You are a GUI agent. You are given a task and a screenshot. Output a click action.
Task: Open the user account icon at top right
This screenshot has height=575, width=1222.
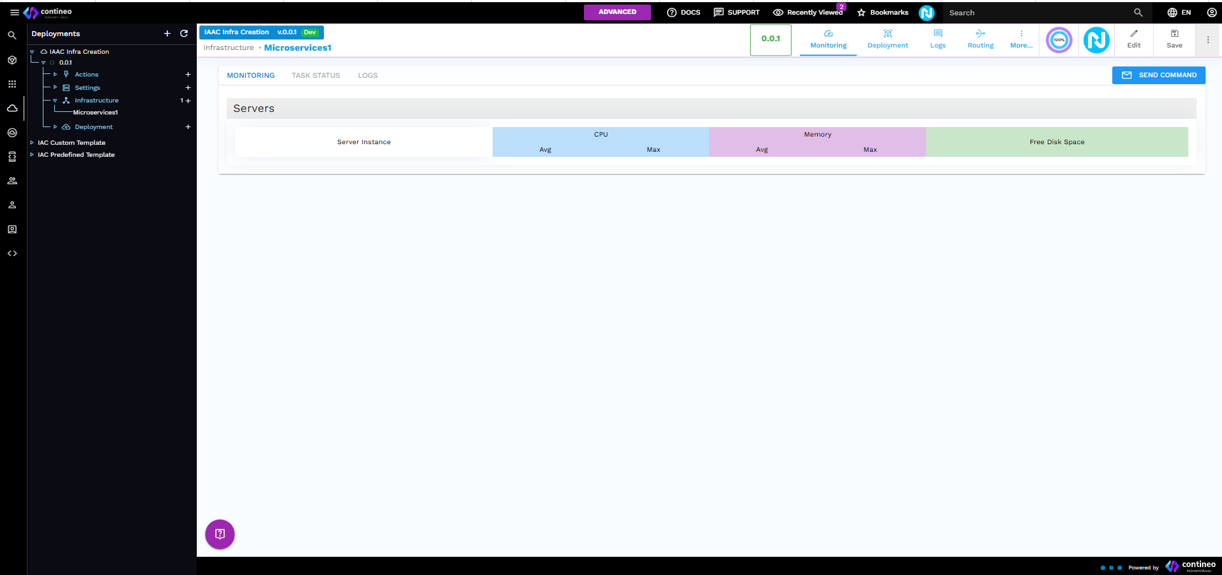[1211, 13]
